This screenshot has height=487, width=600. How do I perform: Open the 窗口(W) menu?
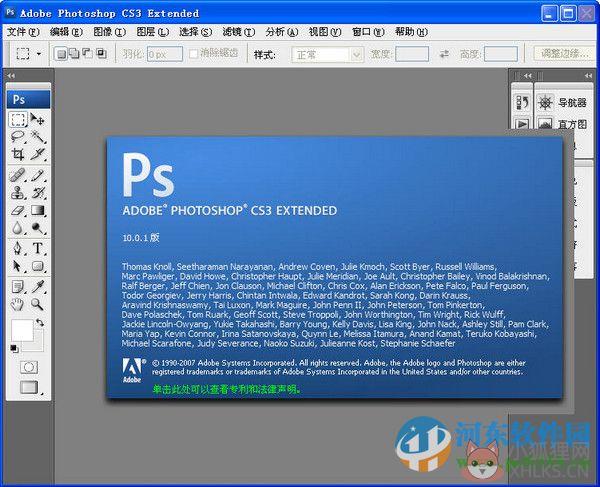[x=368, y=32]
